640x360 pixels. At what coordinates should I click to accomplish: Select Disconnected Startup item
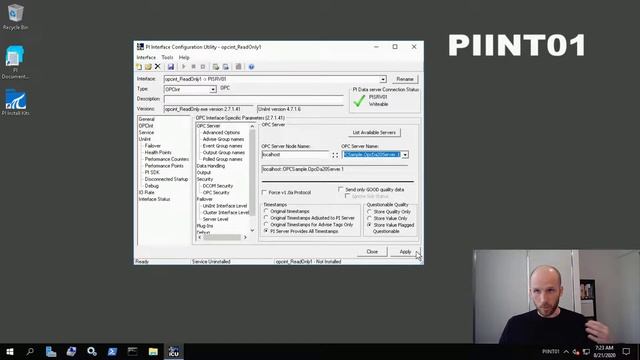coord(166,179)
